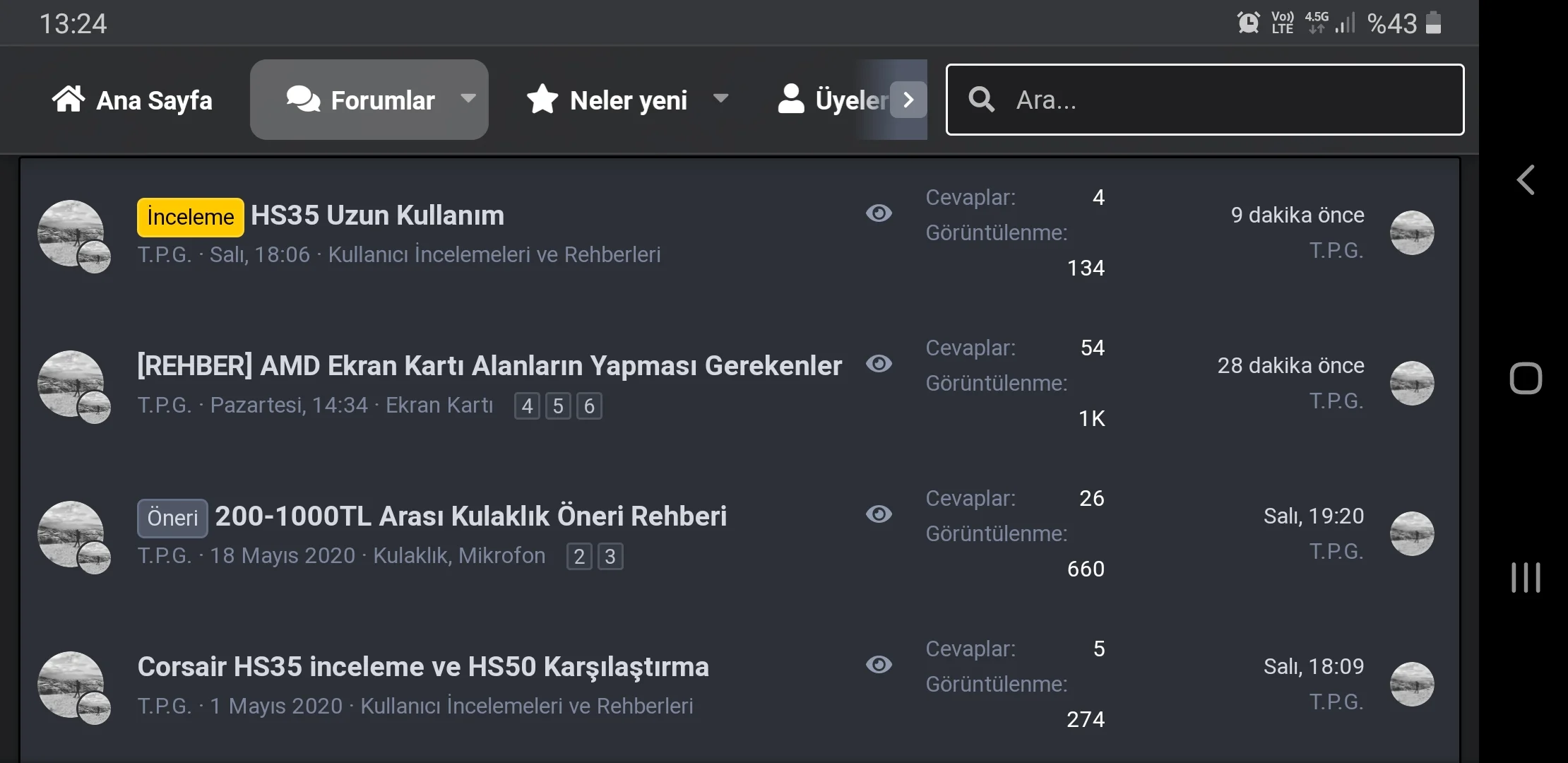
Task: Tap the Ana Sayfa home icon
Action: point(69,100)
